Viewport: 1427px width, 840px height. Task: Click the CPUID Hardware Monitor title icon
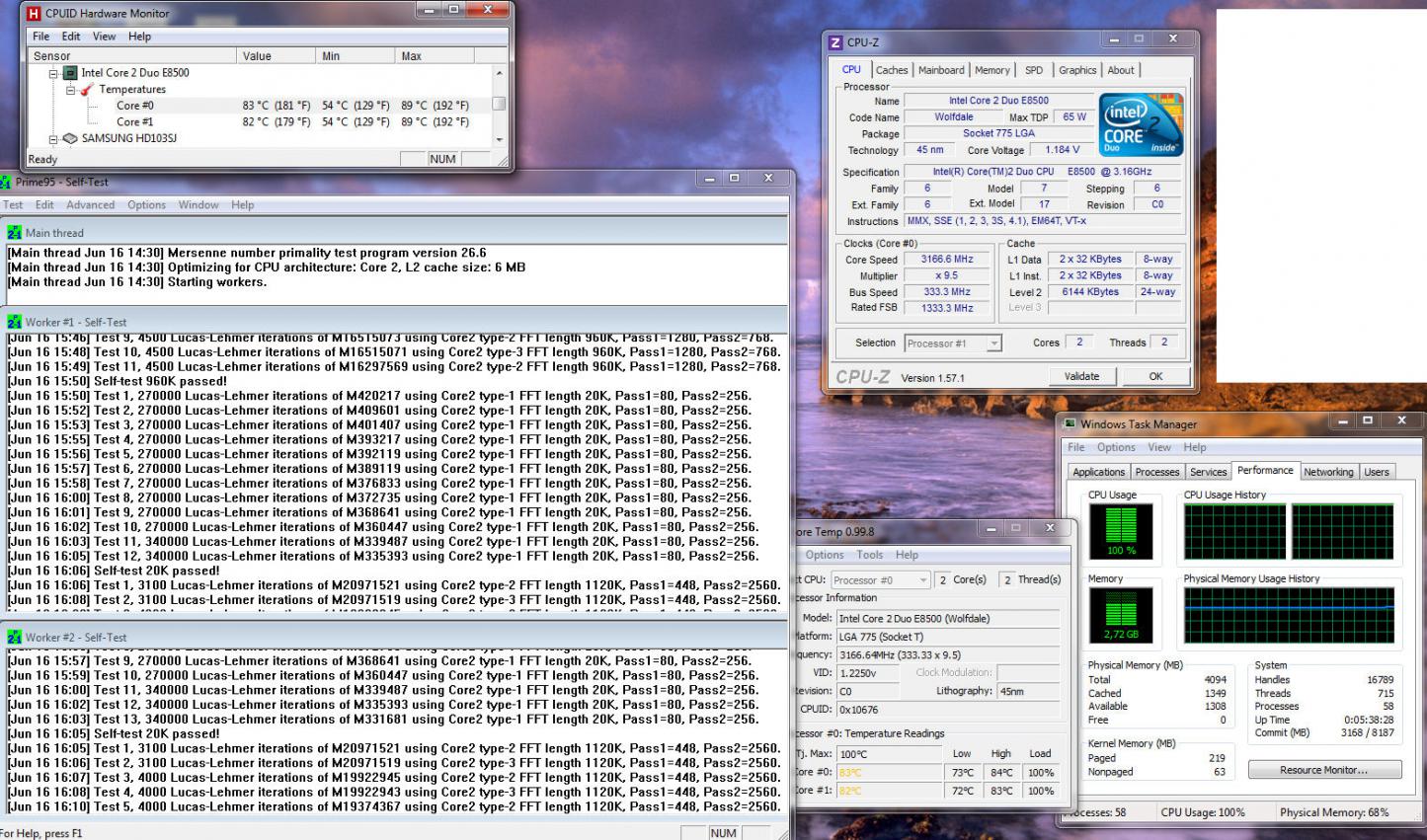point(34,14)
